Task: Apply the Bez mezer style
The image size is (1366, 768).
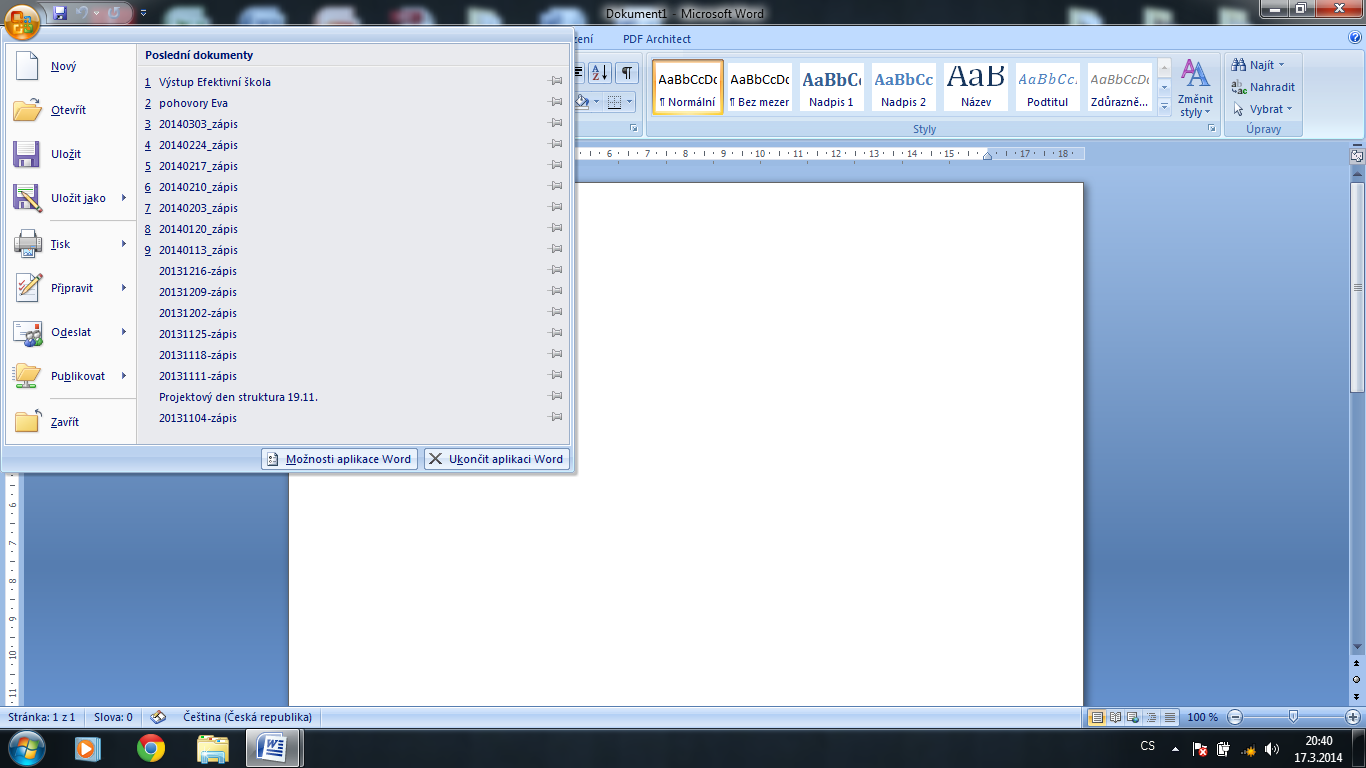Action: (760, 87)
